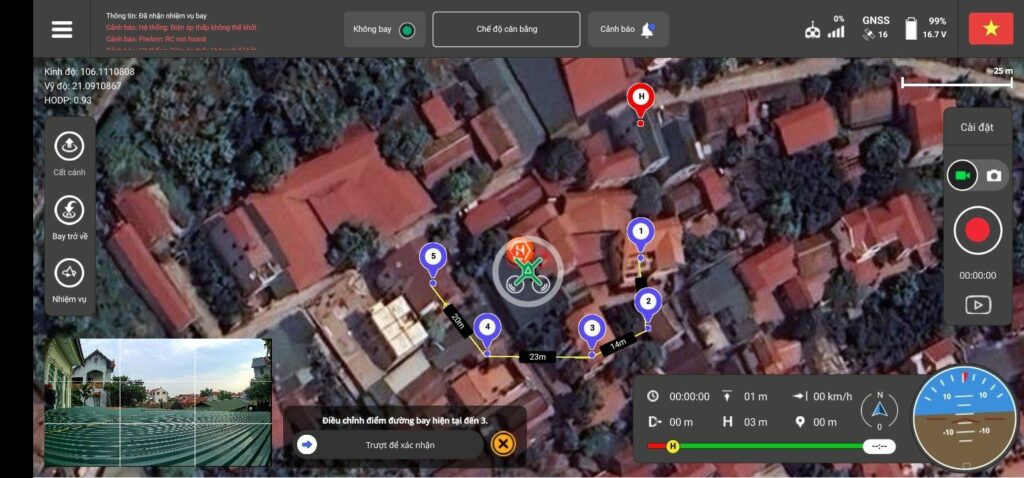Open the Cảnh báo alerts bell
Image resolution: width=1024 pixels, height=478 pixels.
pos(628,29)
